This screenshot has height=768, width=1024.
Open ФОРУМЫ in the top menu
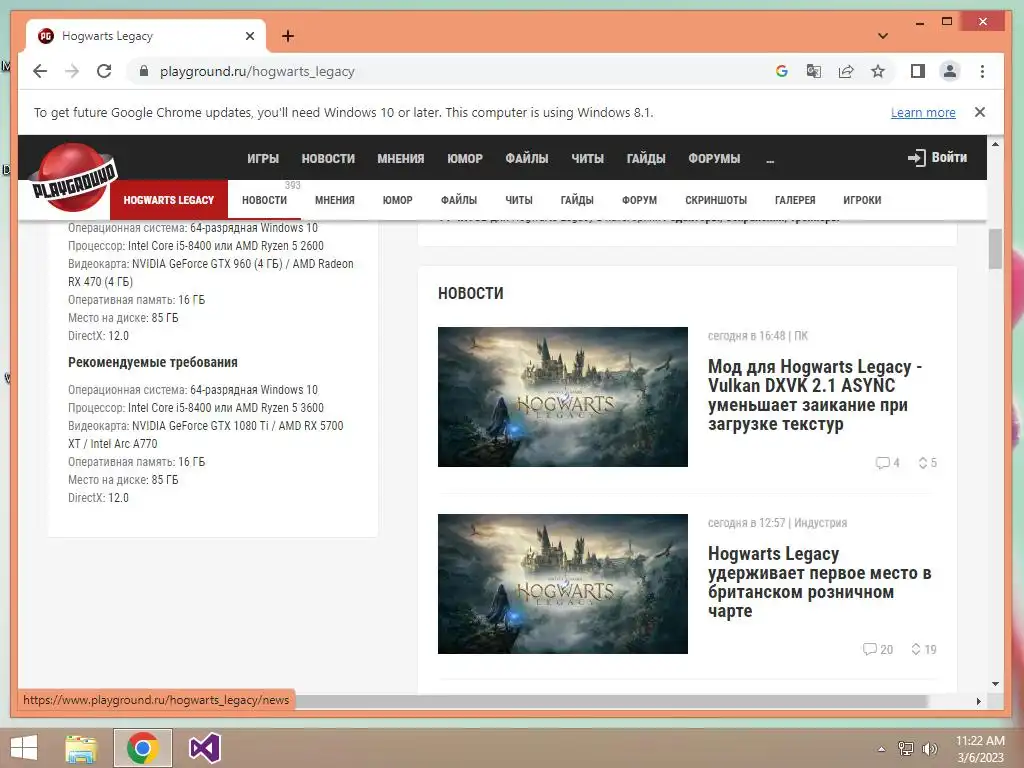pyautogui.click(x=714, y=159)
